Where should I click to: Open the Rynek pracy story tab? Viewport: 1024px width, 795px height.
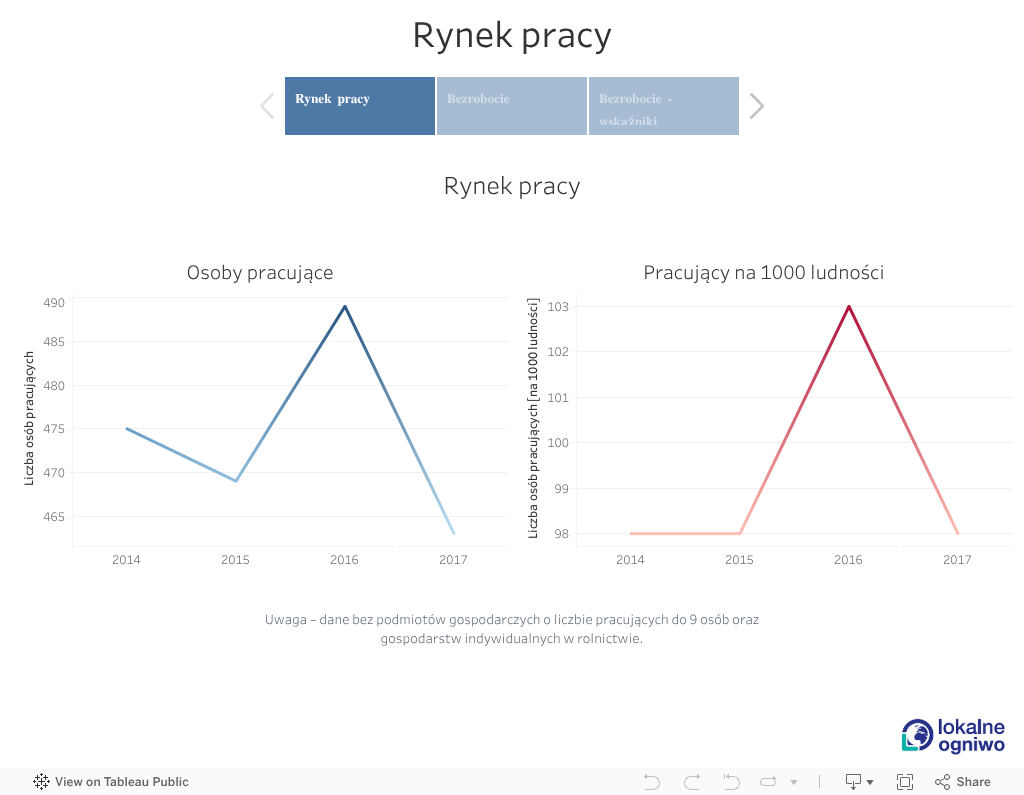click(360, 106)
